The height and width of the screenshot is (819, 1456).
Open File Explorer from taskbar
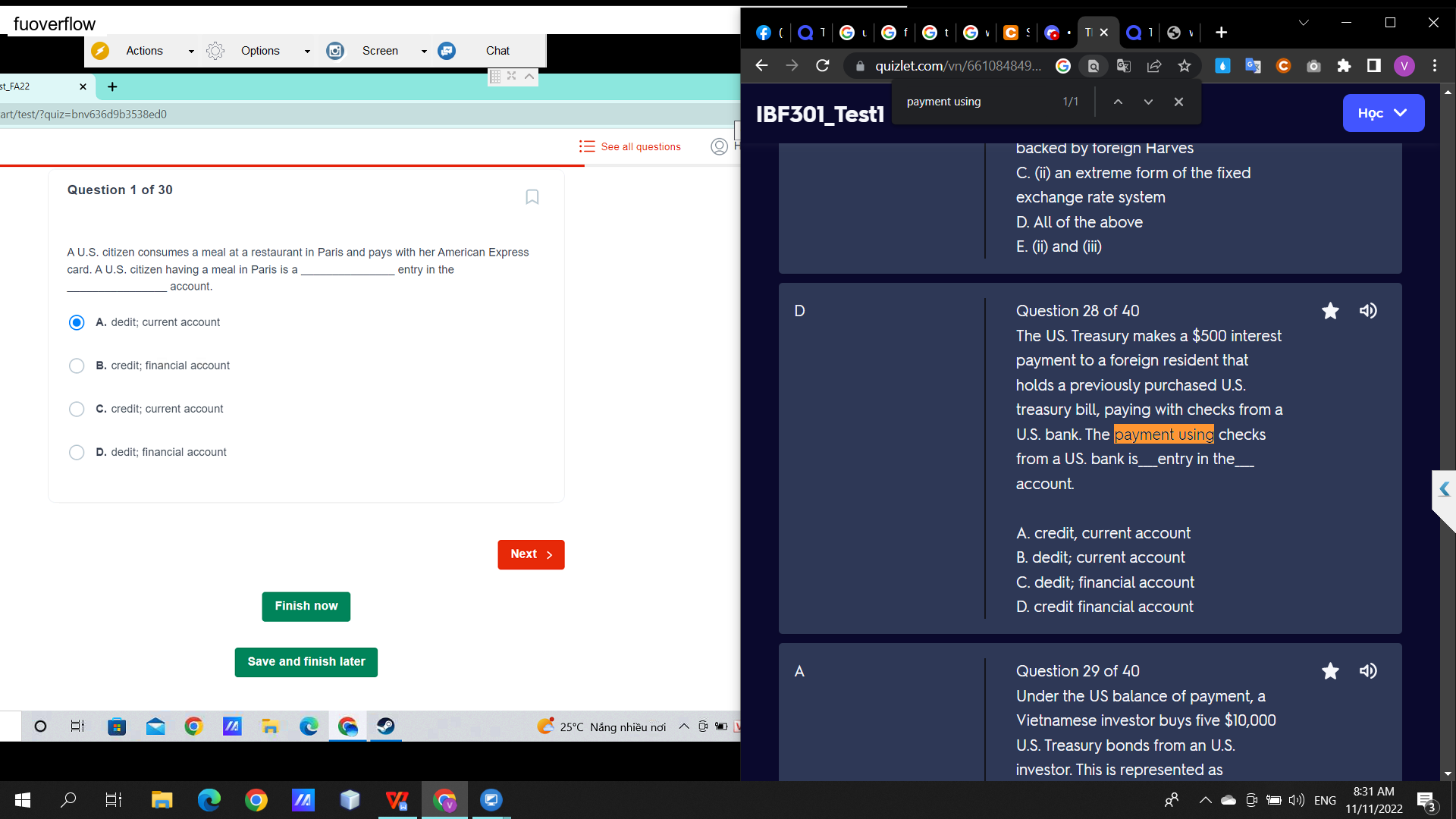pos(162,800)
